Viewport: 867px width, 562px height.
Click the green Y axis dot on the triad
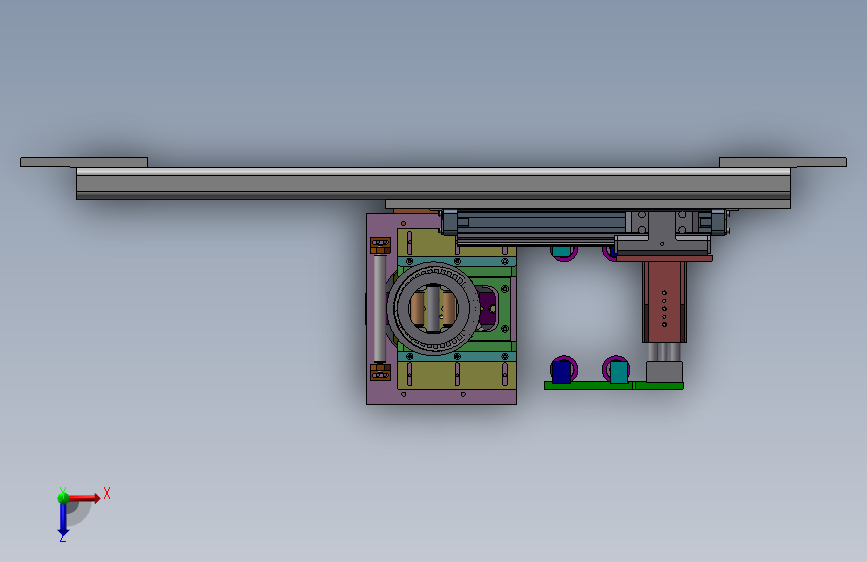click(x=63, y=497)
